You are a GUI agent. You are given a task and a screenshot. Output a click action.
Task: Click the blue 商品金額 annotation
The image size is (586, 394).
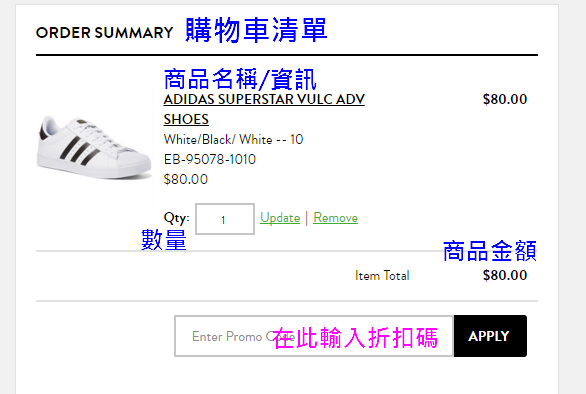click(490, 251)
